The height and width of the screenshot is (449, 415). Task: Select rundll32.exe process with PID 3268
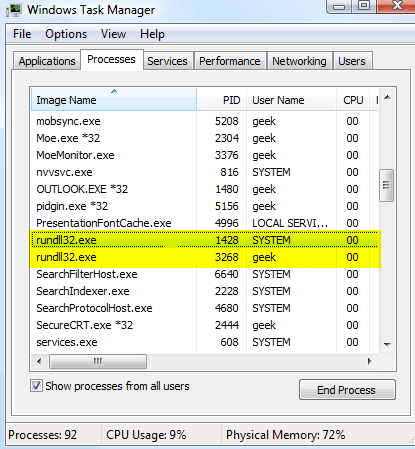pos(205,257)
